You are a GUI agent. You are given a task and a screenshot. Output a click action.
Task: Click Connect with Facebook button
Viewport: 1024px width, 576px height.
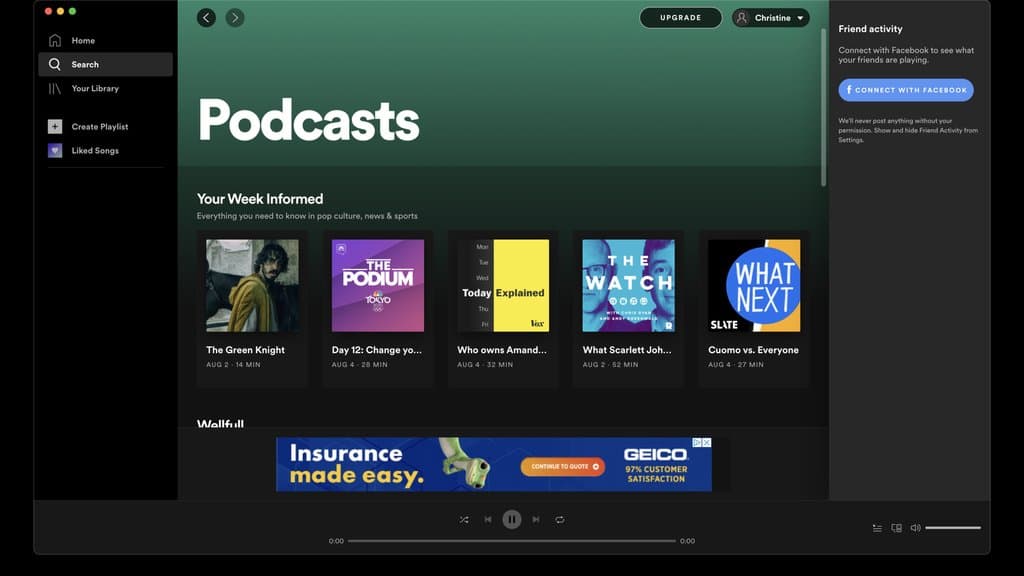point(906,90)
